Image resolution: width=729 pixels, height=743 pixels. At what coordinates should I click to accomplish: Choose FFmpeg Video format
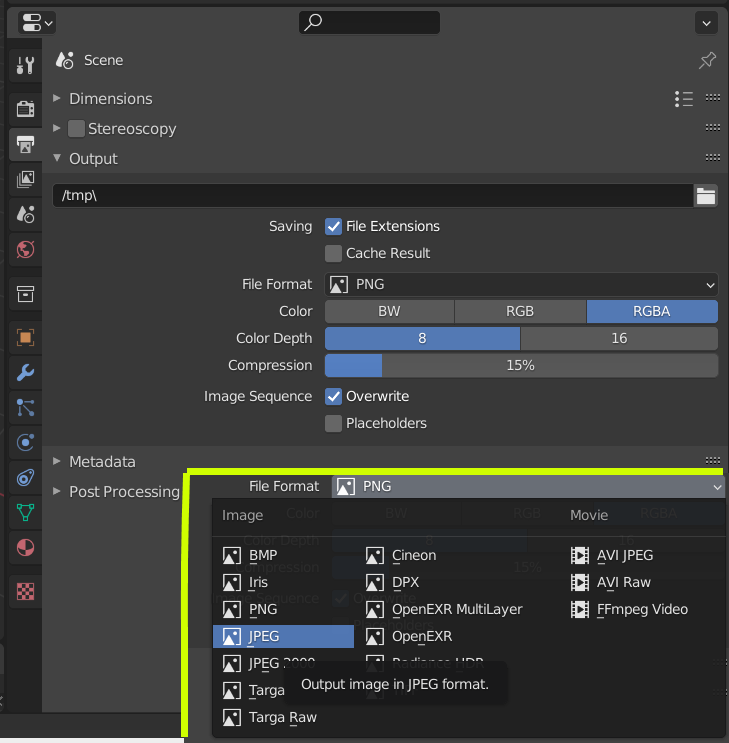coord(641,609)
